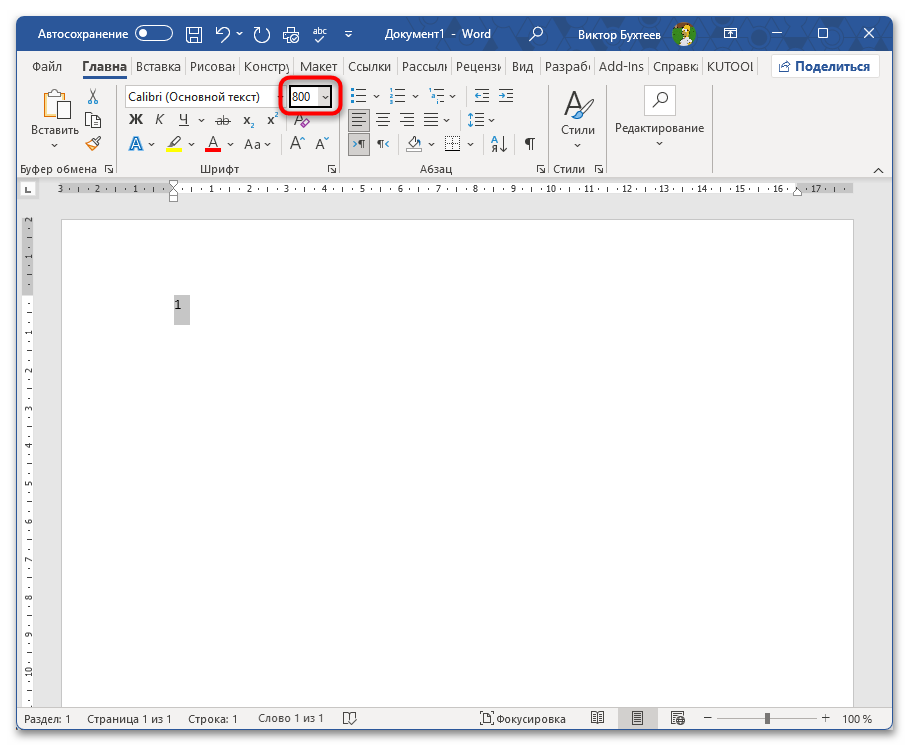Image resolution: width=909 pixels, height=746 pixels.
Task: Toggle the Autosave switch
Action: click(154, 34)
